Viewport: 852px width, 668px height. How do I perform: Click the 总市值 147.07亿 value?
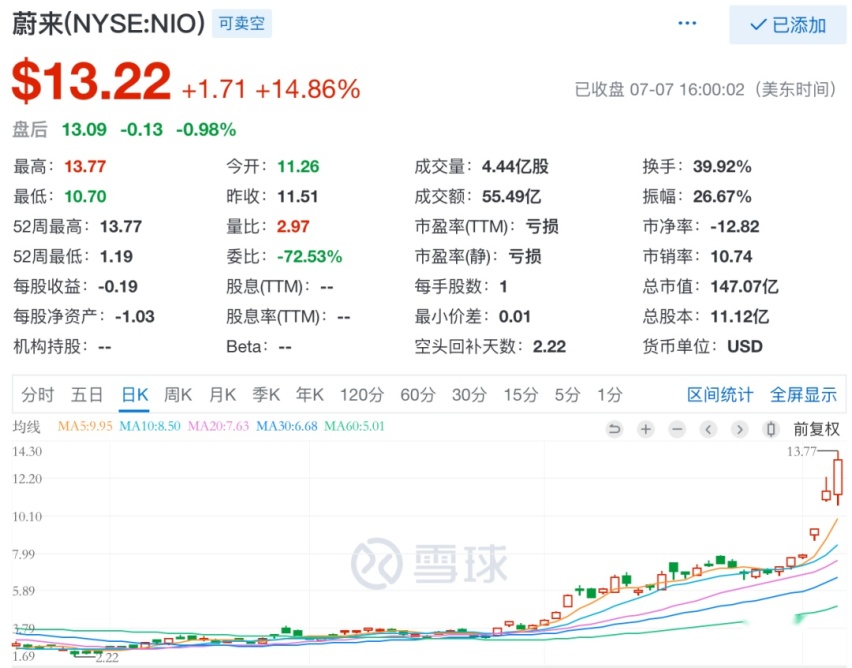[x=744, y=286]
